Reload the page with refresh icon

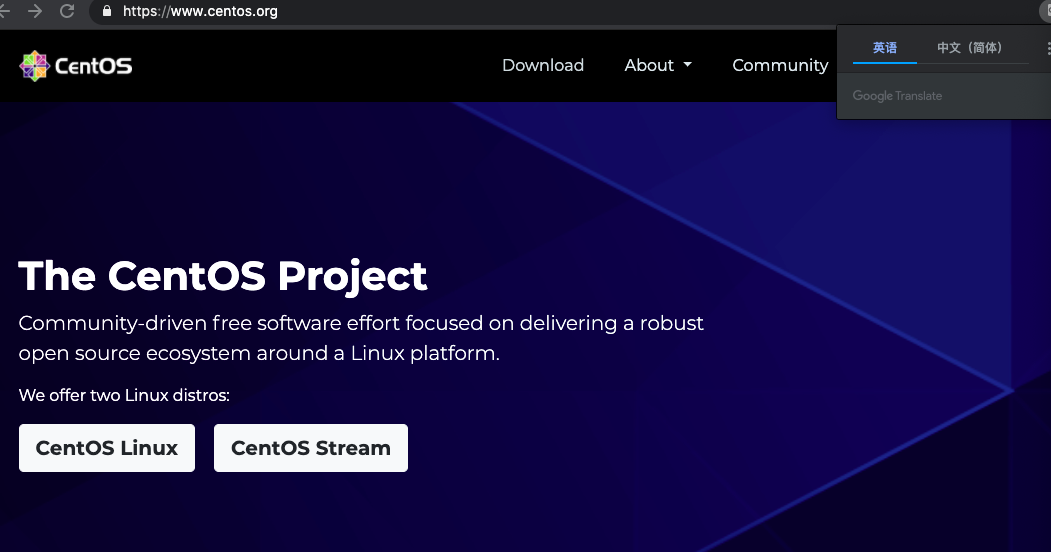tap(67, 11)
